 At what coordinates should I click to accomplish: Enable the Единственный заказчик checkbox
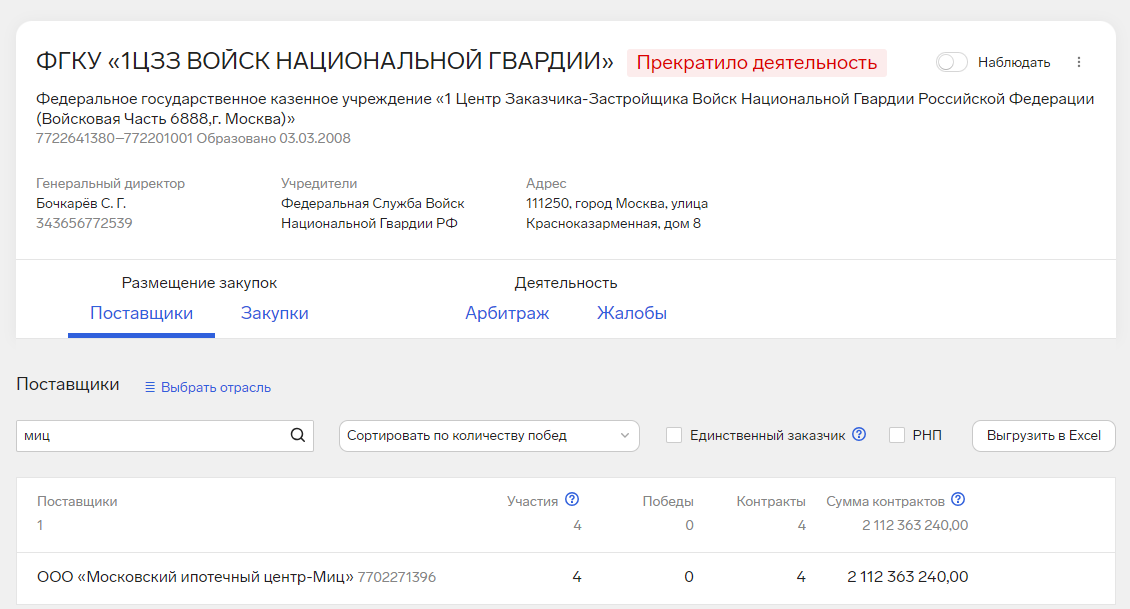point(674,435)
